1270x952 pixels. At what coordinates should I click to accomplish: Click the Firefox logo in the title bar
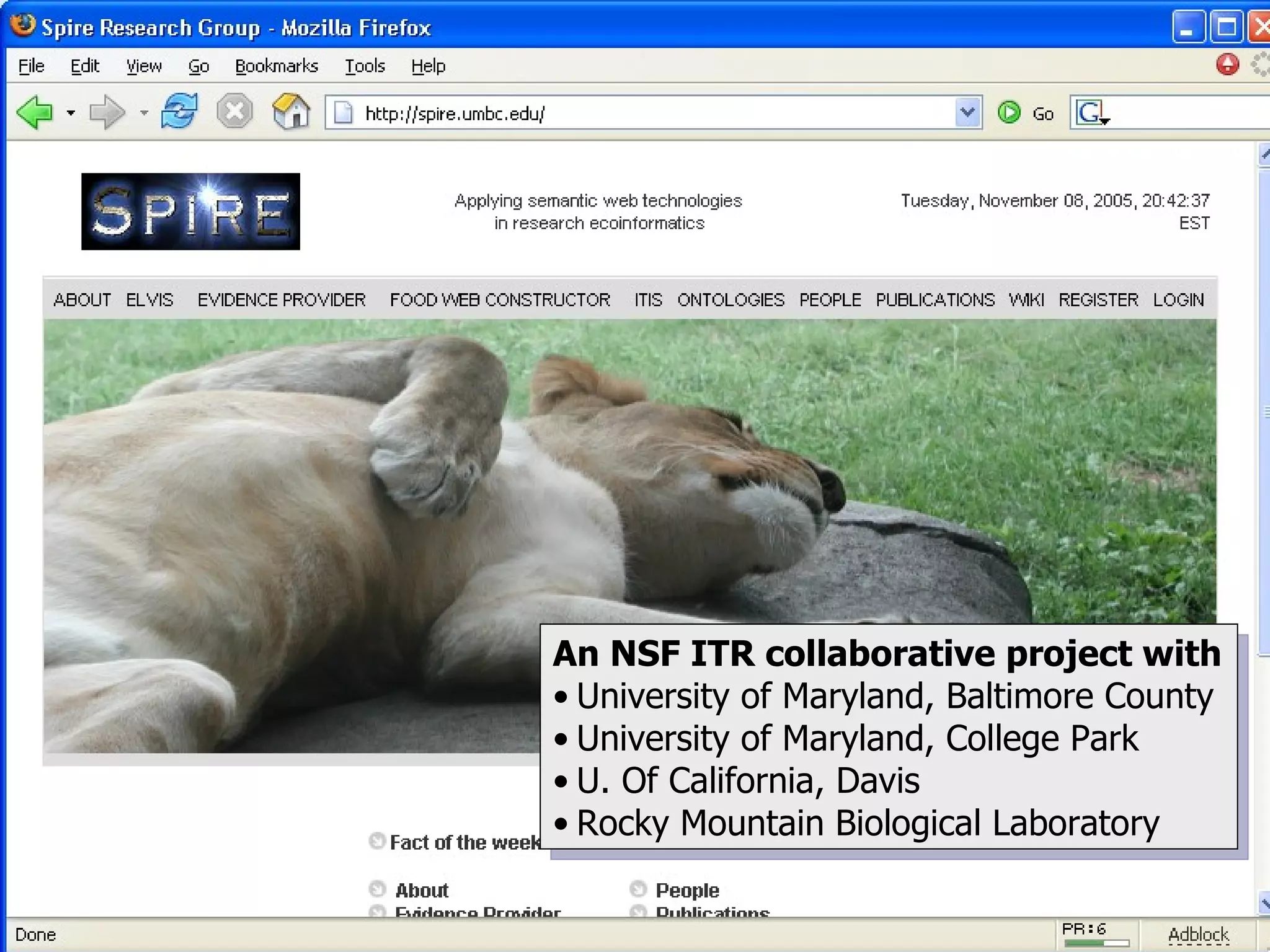click(24, 26)
